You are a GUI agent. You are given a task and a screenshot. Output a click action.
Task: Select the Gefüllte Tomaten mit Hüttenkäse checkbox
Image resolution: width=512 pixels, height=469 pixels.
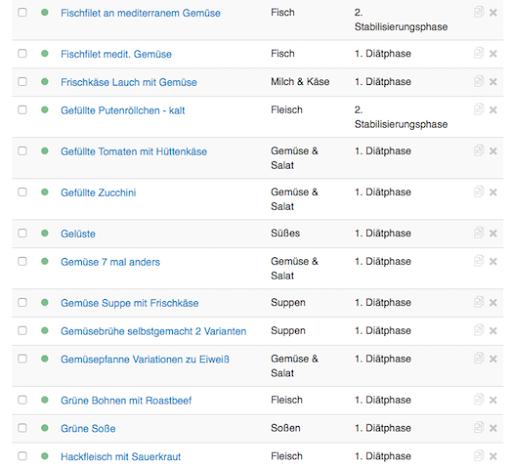click(x=22, y=151)
